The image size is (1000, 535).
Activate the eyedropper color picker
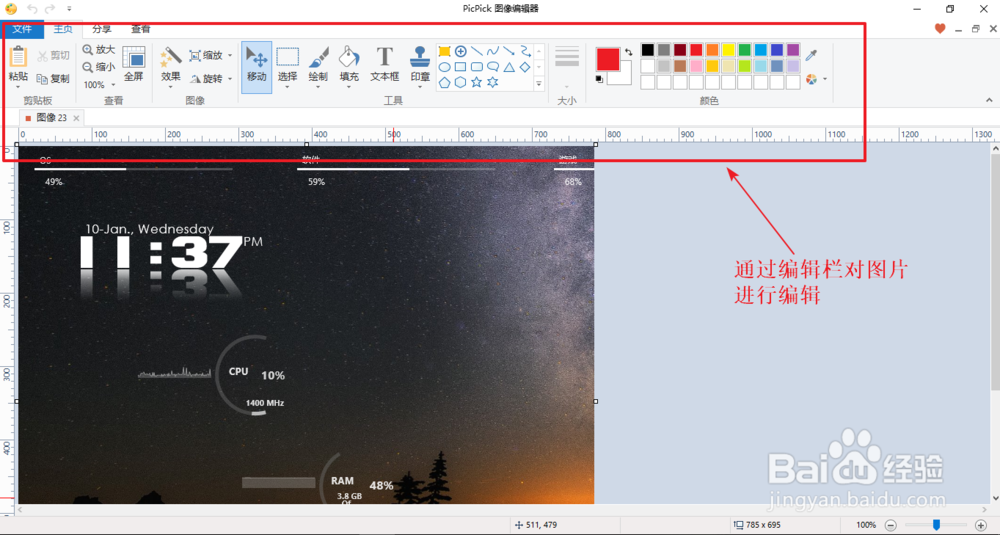pos(811,55)
